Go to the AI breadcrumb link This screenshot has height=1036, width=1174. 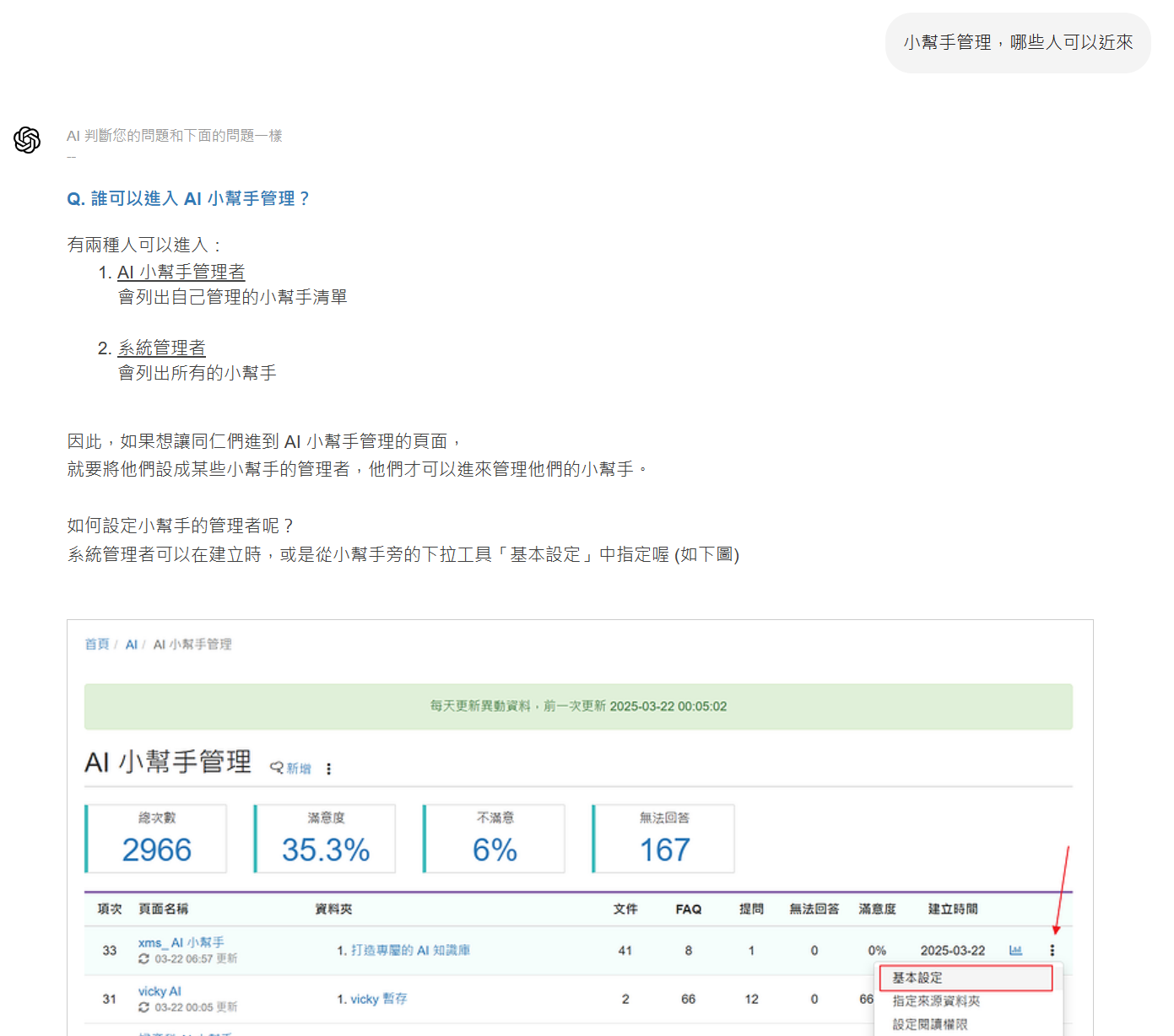click(x=131, y=645)
